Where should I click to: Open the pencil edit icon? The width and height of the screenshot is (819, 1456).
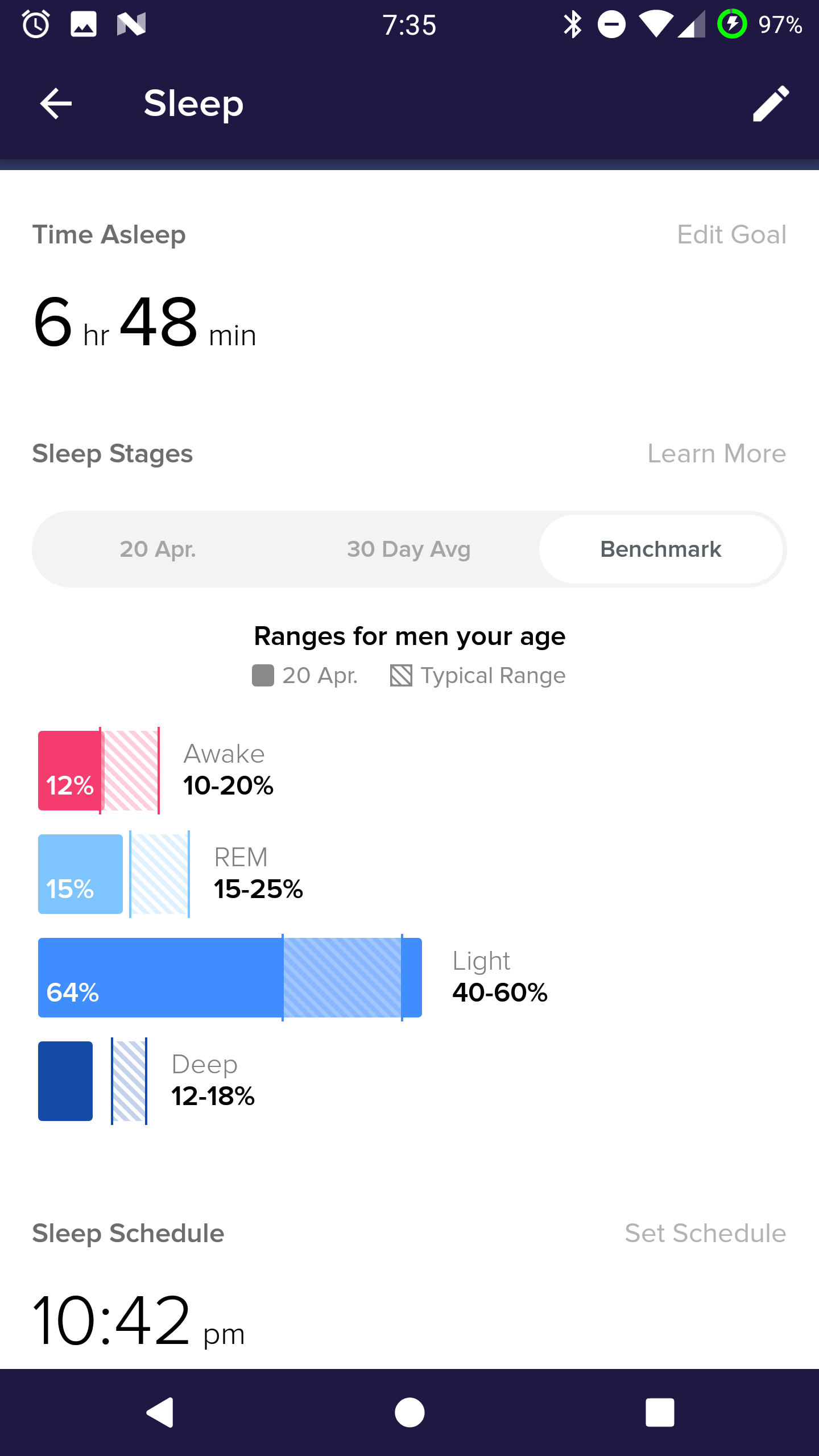(771, 104)
